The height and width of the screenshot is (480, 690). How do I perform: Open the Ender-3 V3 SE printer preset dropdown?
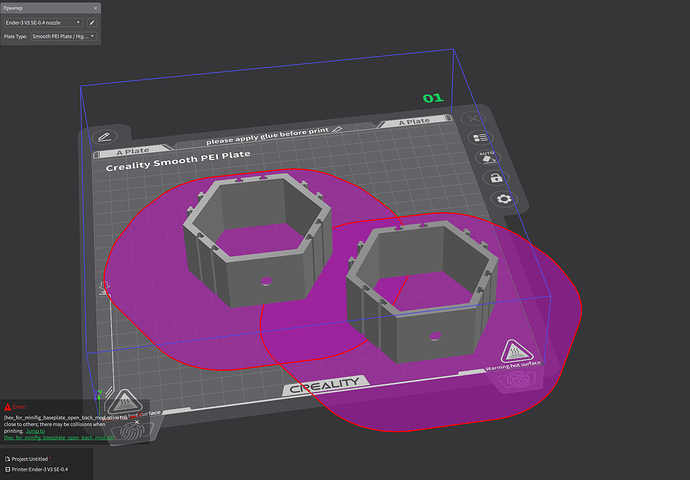(43, 22)
